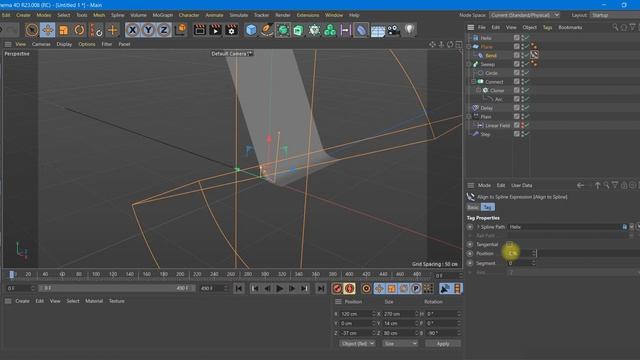Open the Simulate menu

(238, 15)
